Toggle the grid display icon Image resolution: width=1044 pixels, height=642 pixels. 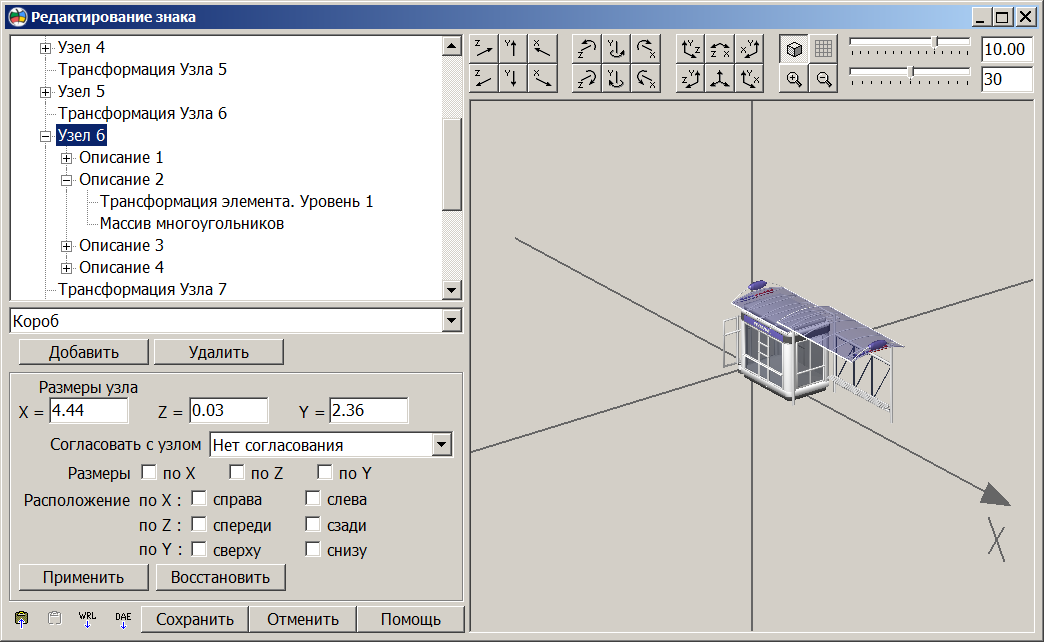click(823, 49)
